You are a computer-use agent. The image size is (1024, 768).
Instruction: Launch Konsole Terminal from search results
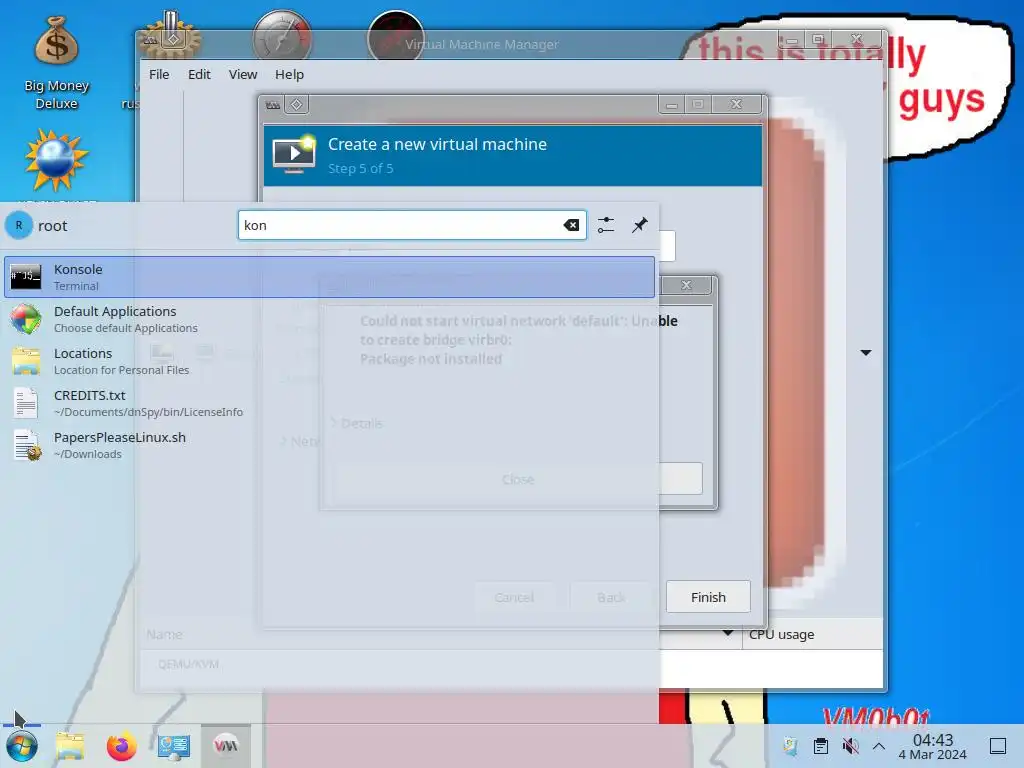click(x=330, y=277)
